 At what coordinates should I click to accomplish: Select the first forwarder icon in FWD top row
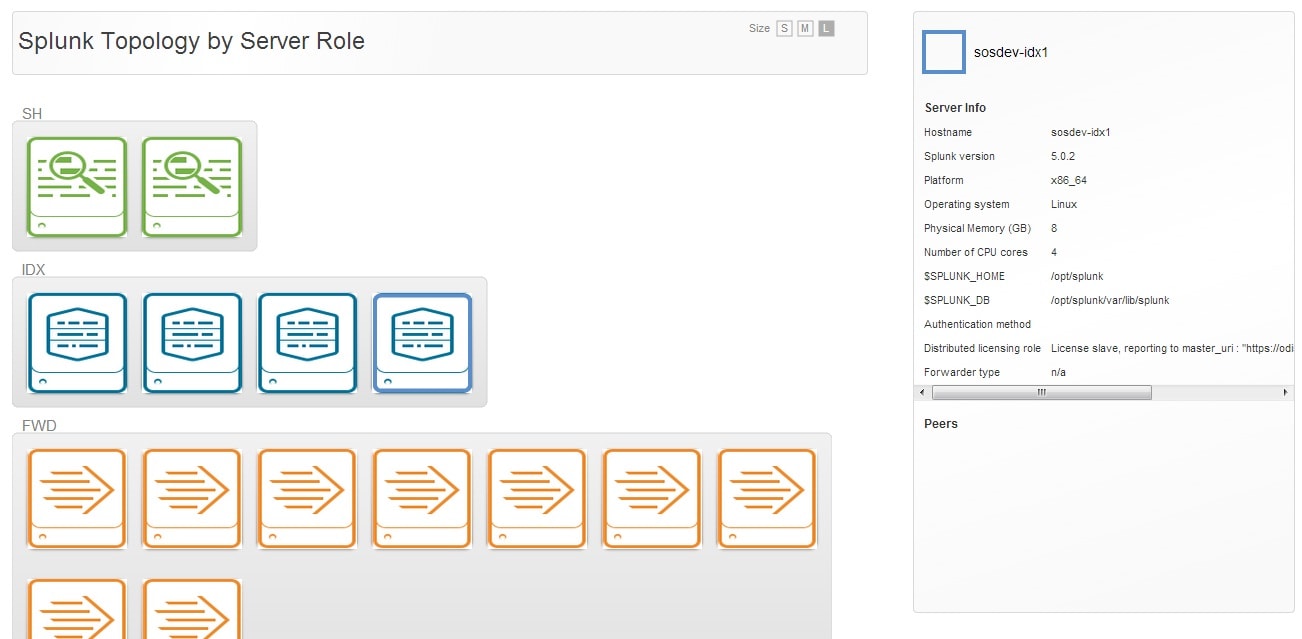77,499
